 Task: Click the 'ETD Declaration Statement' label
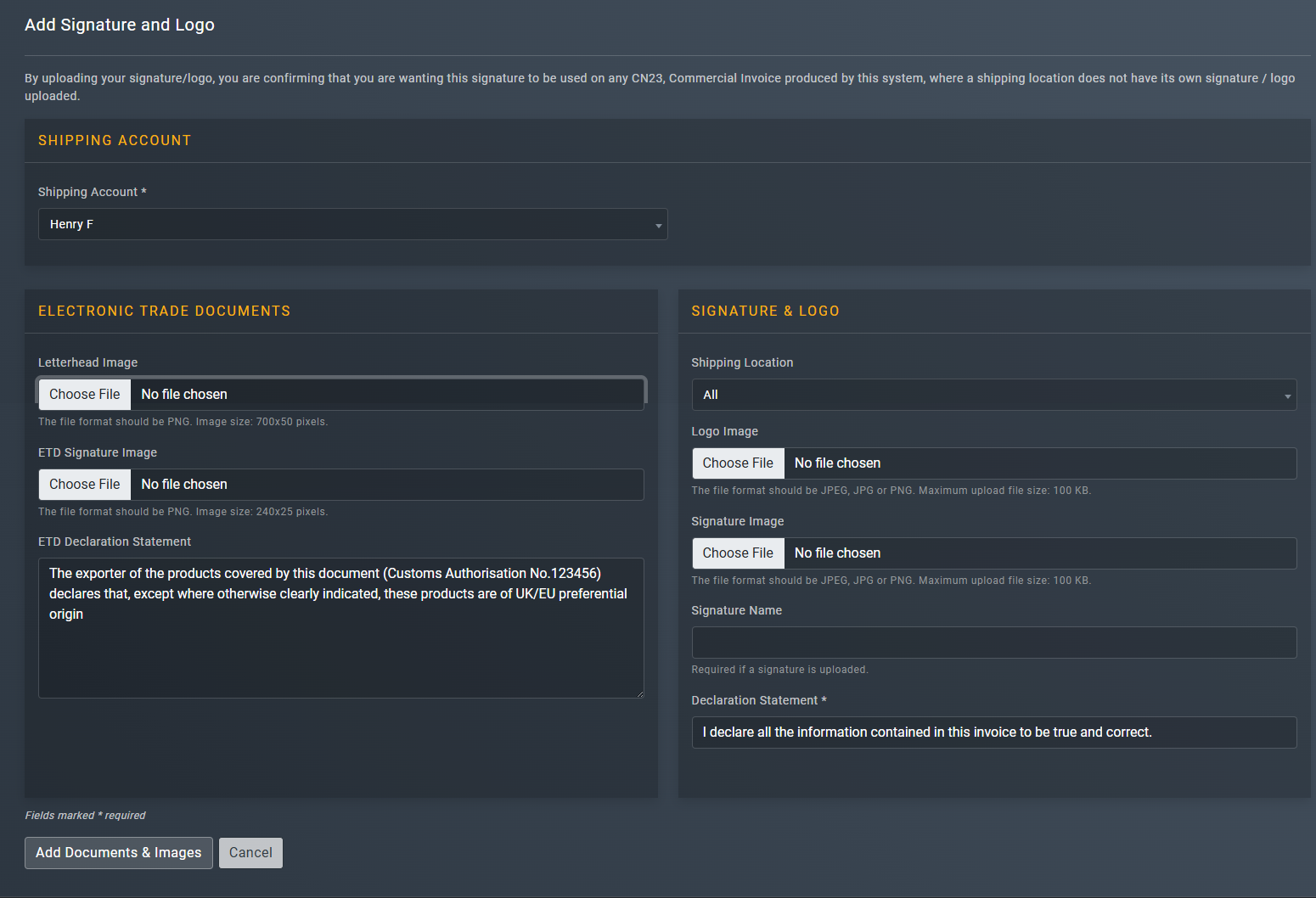[115, 542]
